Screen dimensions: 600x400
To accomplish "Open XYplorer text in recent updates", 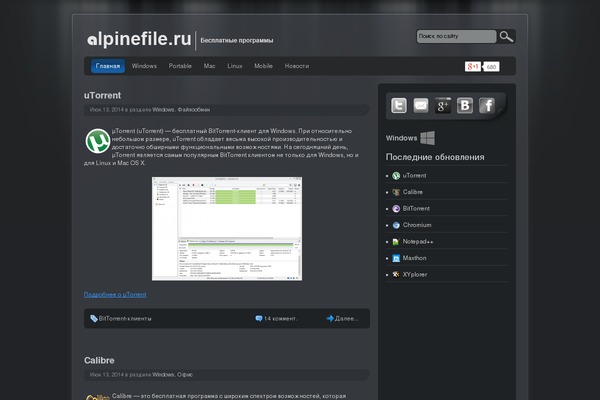I will click(415, 274).
